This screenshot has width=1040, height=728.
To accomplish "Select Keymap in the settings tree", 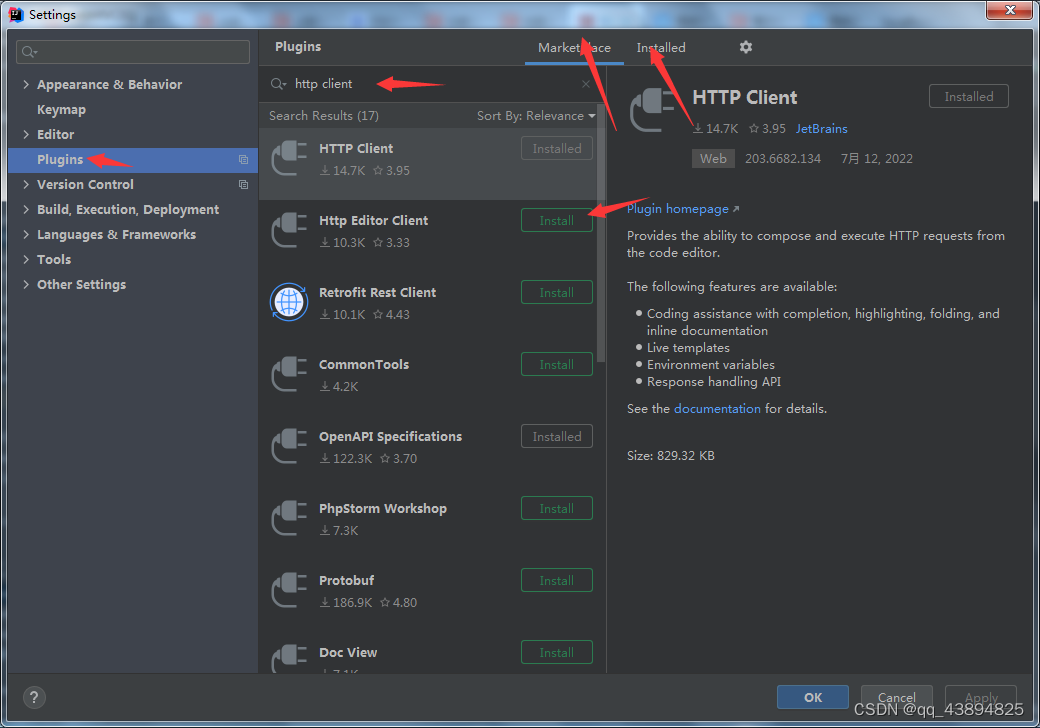I will tap(61, 109).
